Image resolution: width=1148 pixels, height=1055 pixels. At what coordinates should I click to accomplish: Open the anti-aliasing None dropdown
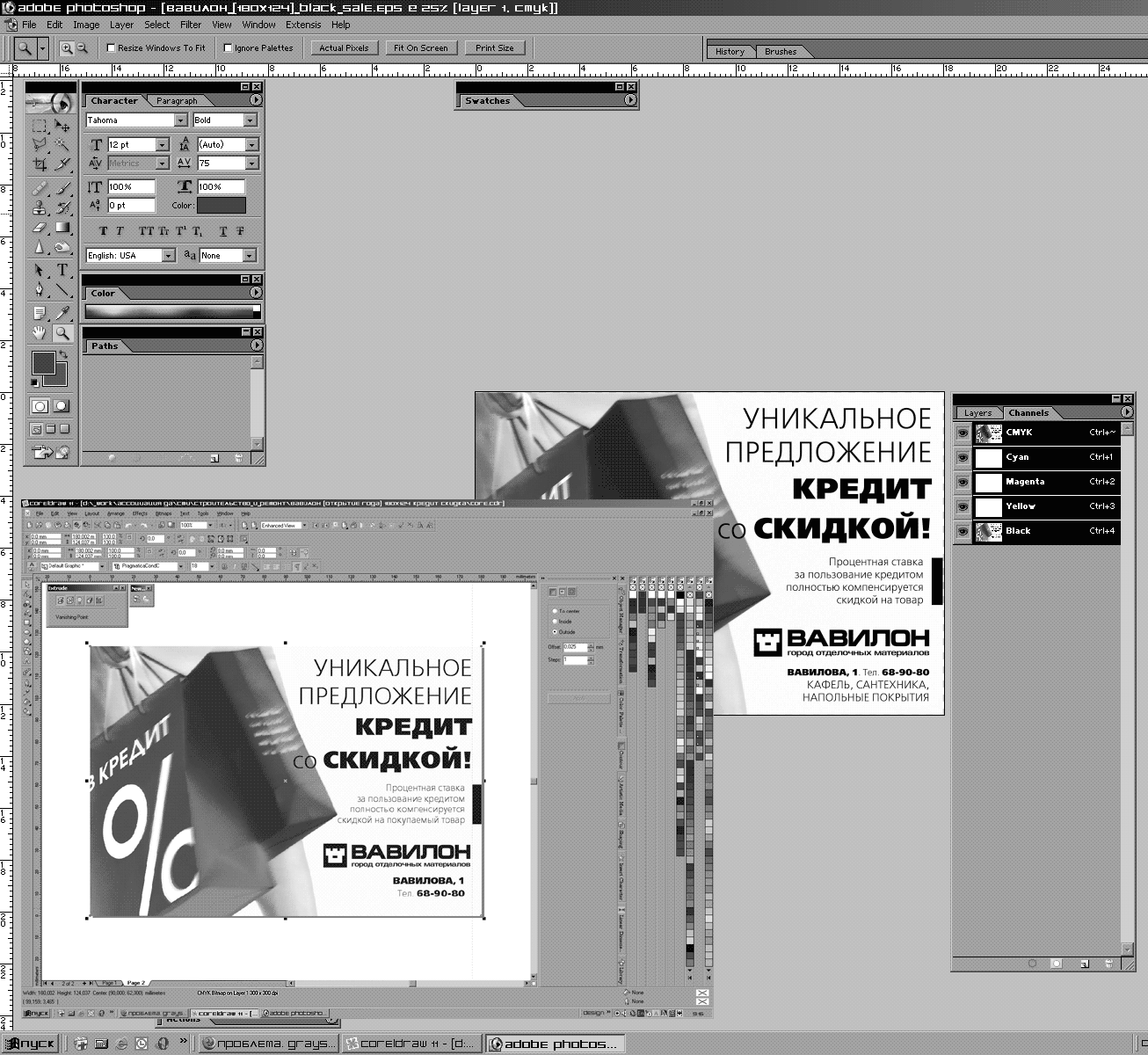(x=250, y=255)
